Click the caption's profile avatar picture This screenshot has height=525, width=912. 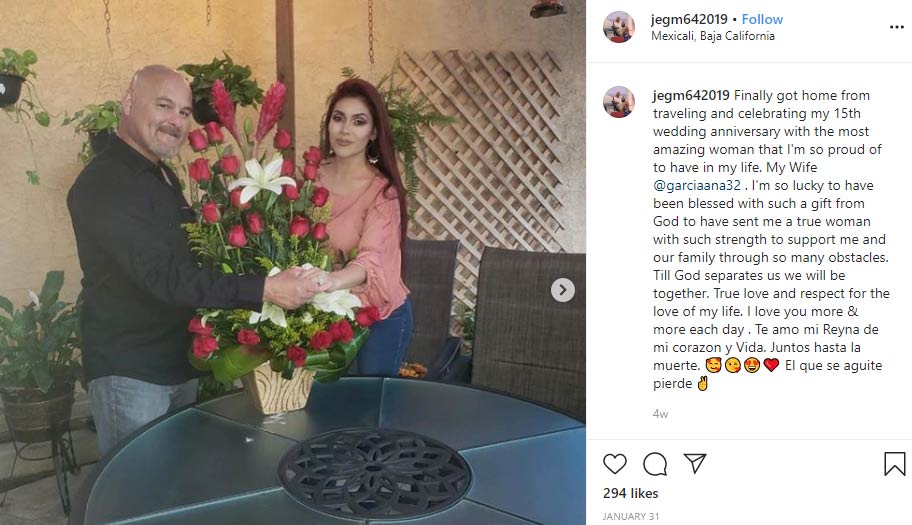point(619,102)
